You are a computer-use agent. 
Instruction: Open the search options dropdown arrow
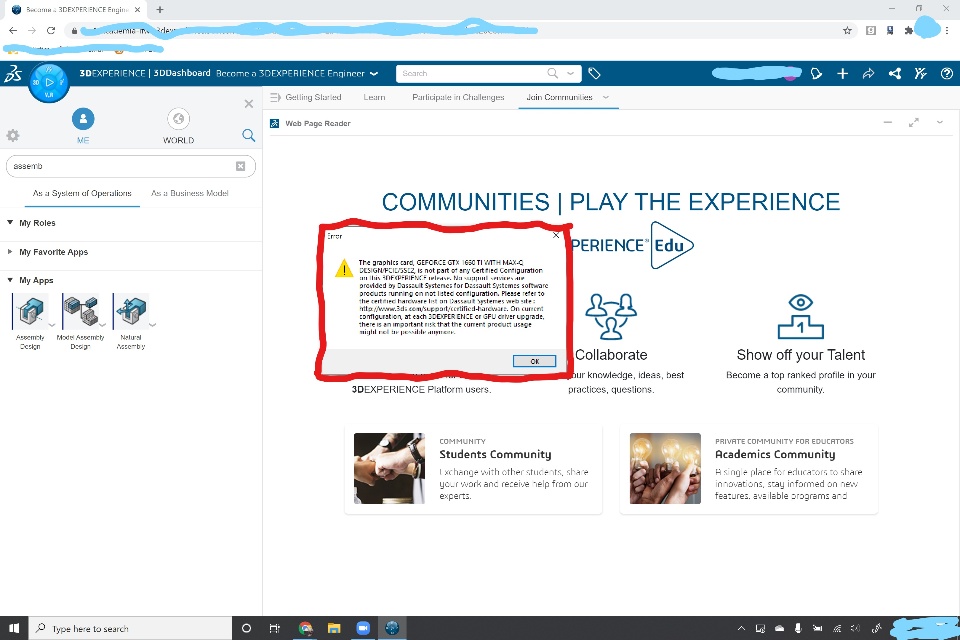point(570,73)
